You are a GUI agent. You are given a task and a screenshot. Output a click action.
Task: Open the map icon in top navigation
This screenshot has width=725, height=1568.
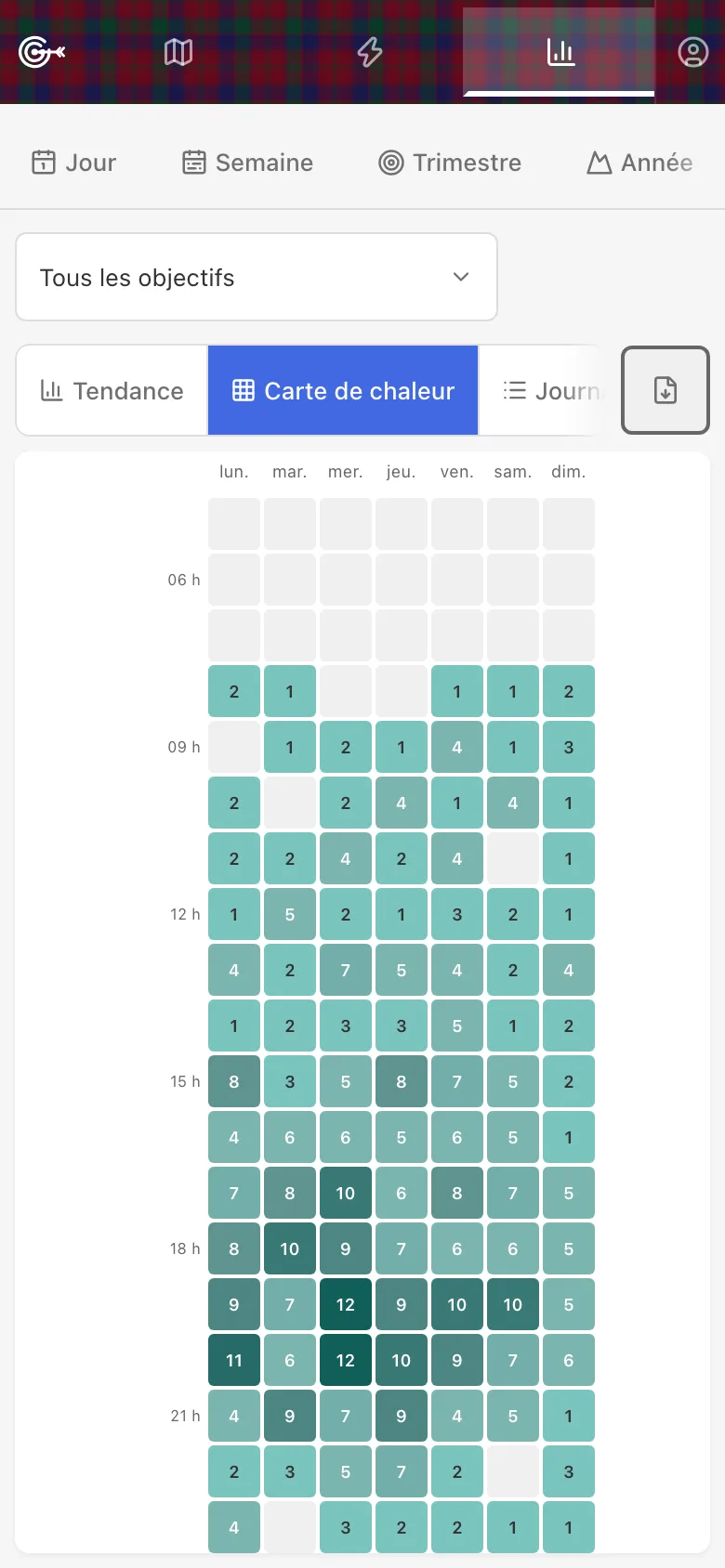click(x=178, y=52)
